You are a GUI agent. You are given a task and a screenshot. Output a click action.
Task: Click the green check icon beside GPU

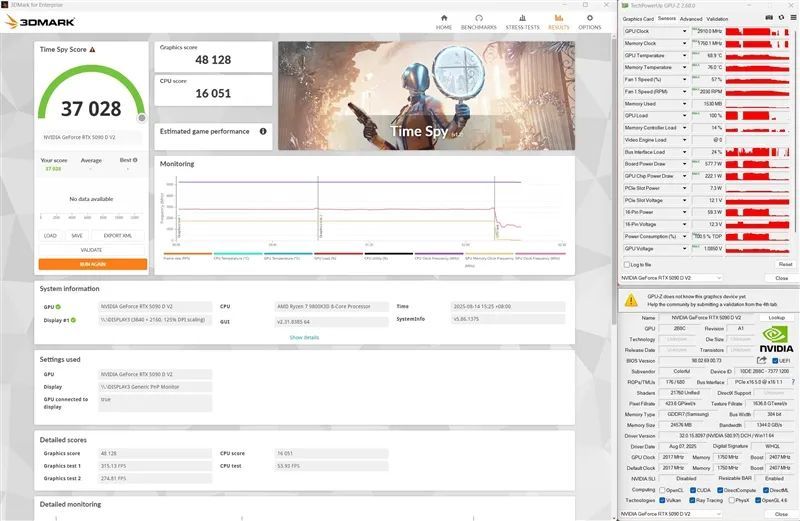(58, 307)
